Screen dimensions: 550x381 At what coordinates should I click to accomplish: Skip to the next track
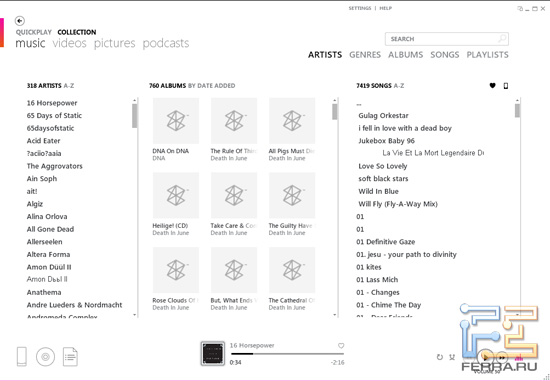pyautogui.click(x=502, y=357)
